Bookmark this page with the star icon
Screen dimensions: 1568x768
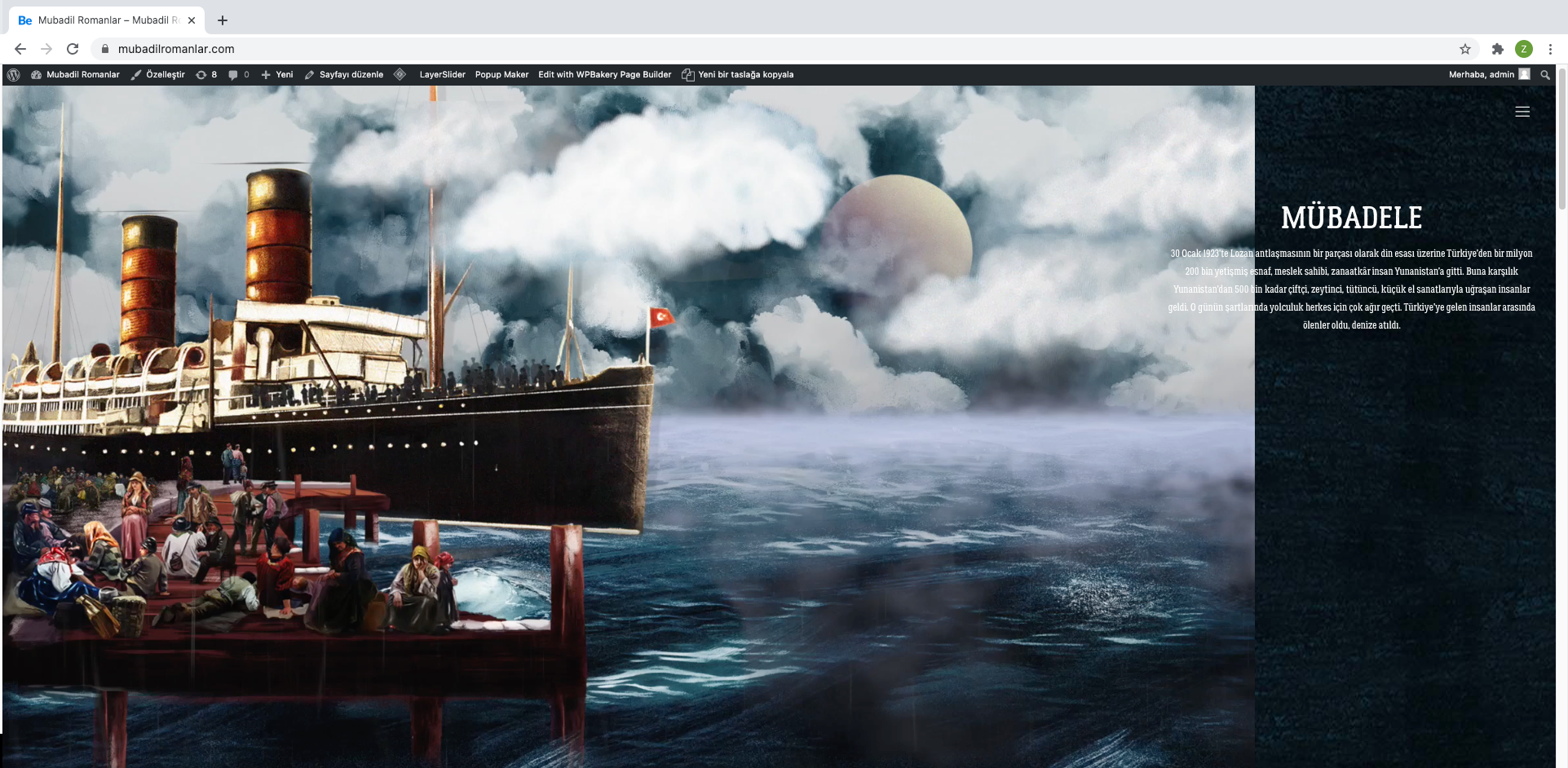[1464, 49]
